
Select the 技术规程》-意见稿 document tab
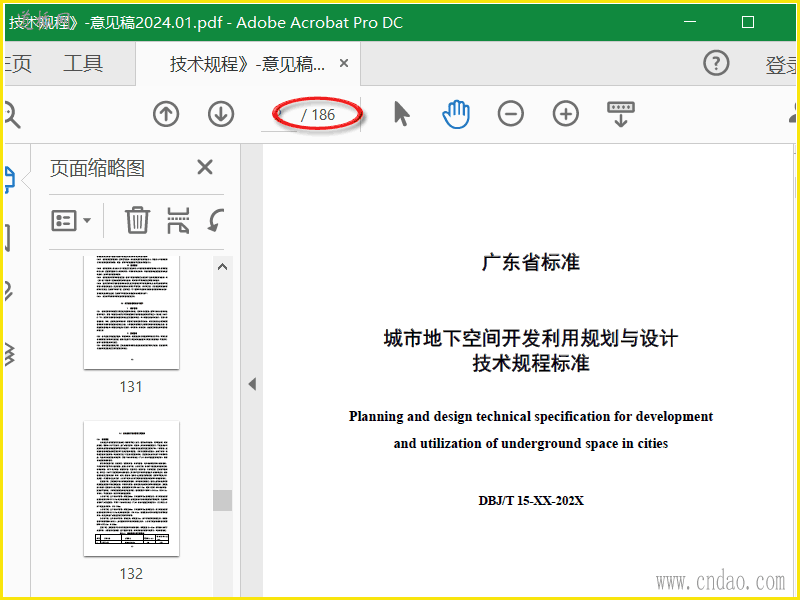pos(247,64)
